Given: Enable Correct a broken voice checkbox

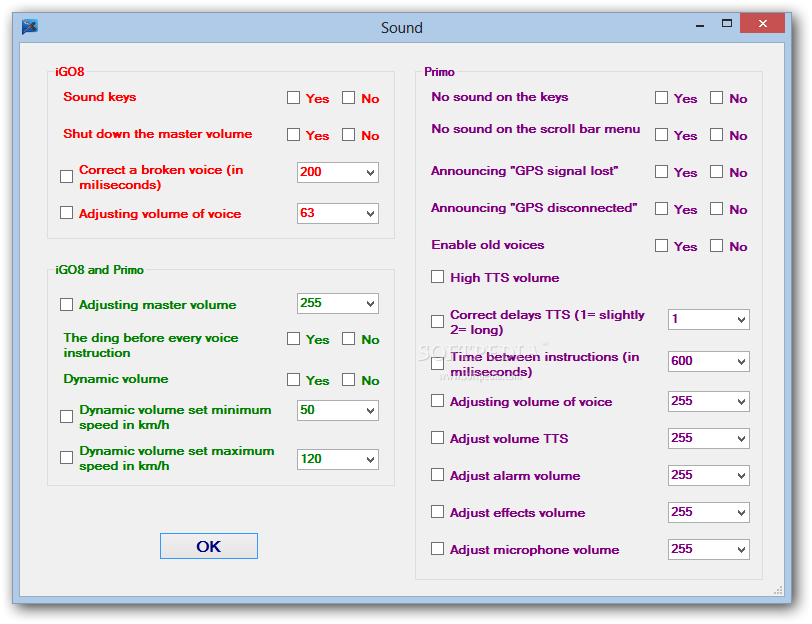Looking at the screenshot, I should (66, 177).
